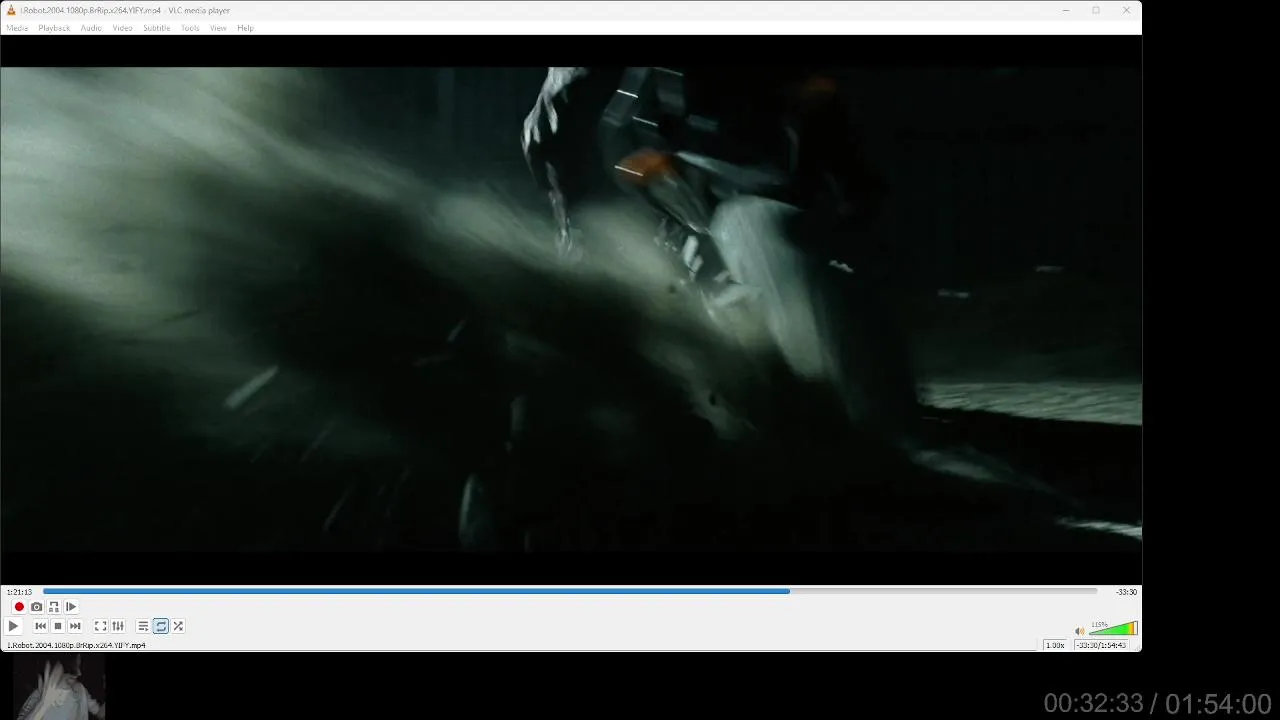Screen dimensions: 1280x720
Task: Click the VLC cone icon in title bar
Action: pos(11,10)
